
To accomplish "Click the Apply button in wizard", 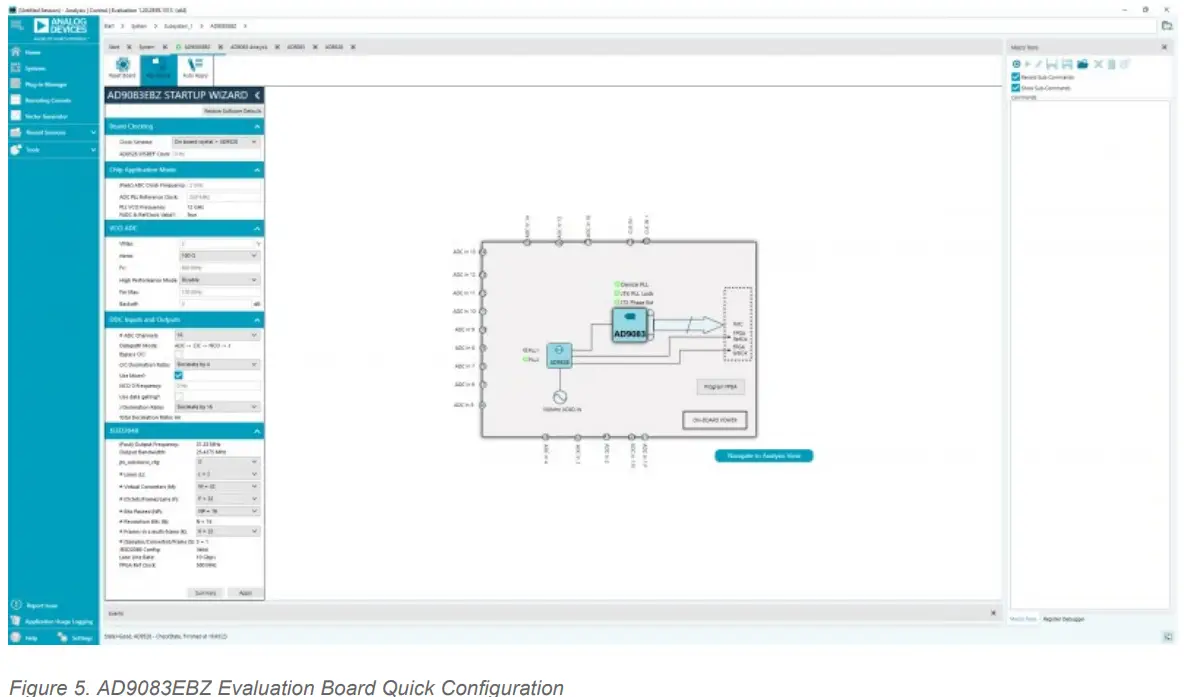I will (x=245, y=593).
